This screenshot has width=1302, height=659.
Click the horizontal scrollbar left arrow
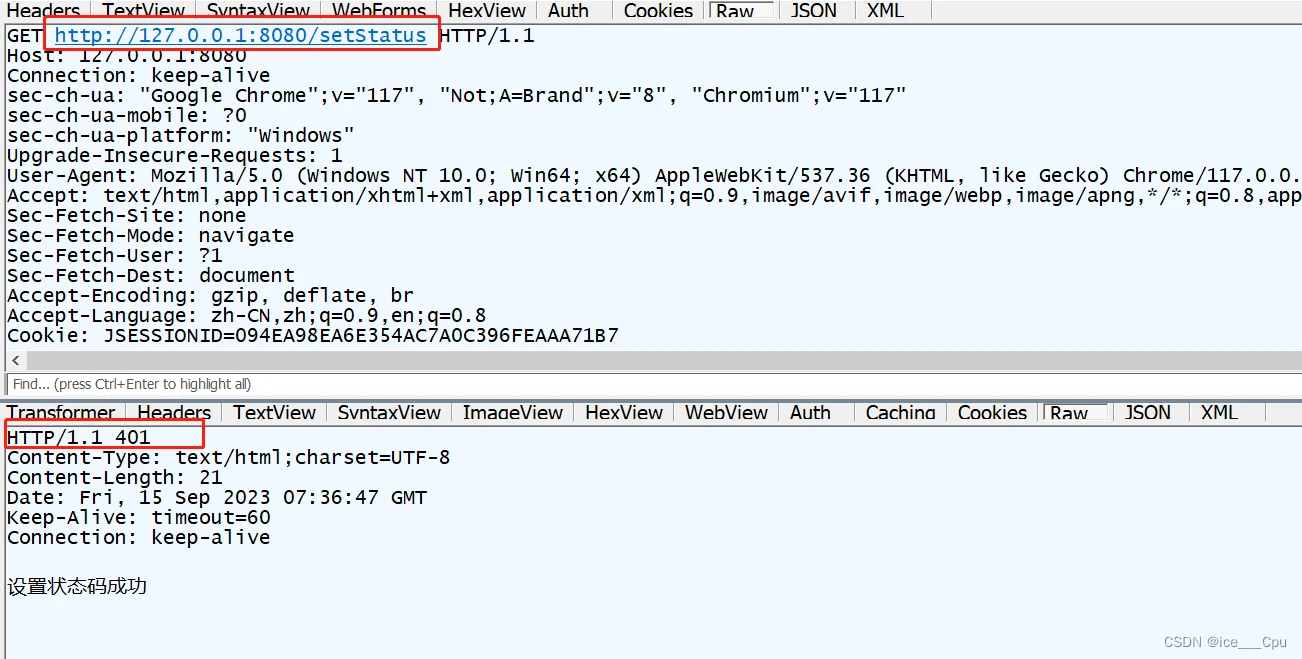coord(15,360)
